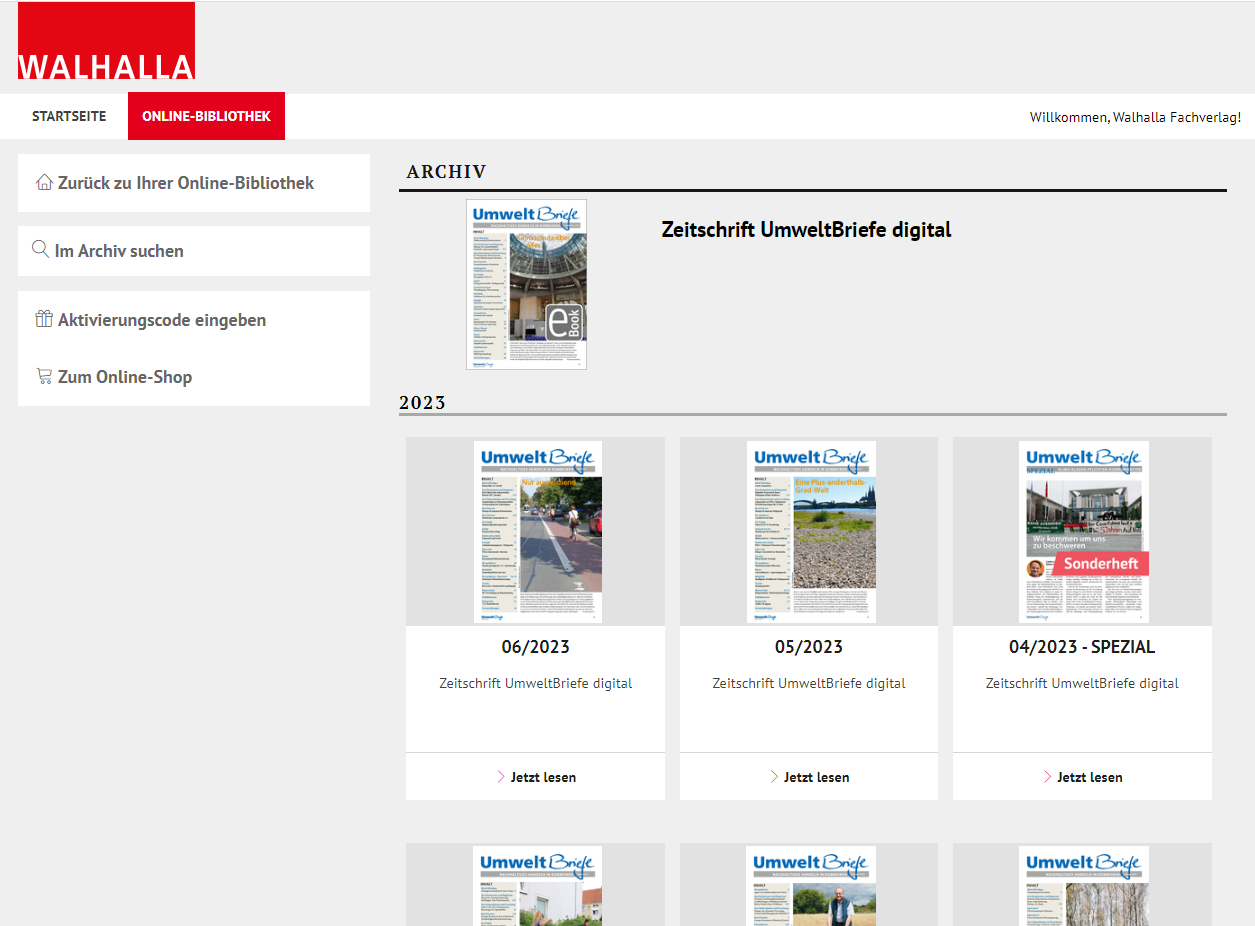
Task: Click the magnifier icon beside Im Archiv suchen
Action: 41,249
